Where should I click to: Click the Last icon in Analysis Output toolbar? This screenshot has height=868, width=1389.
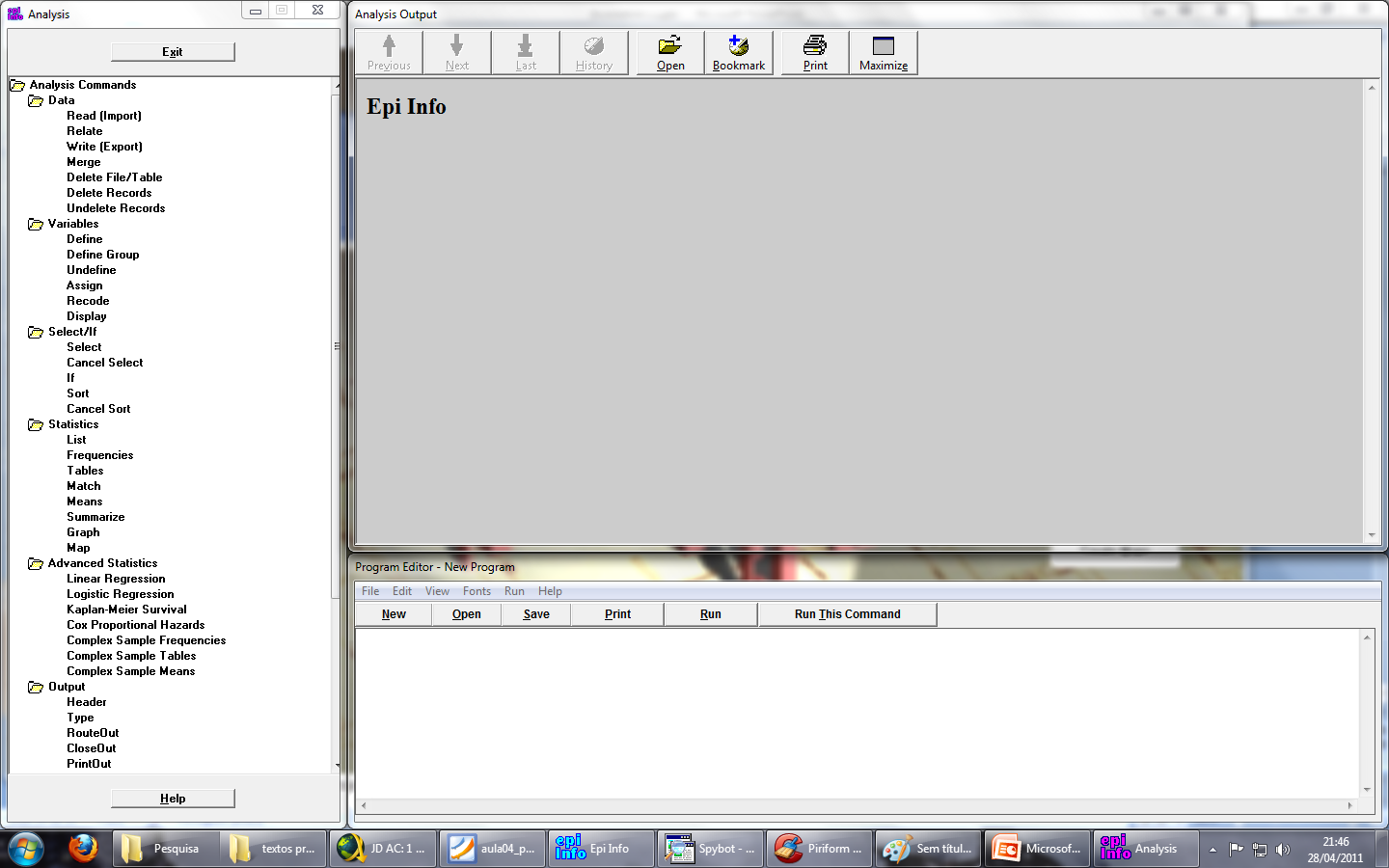pyautogui.click(x=526, y=53)
